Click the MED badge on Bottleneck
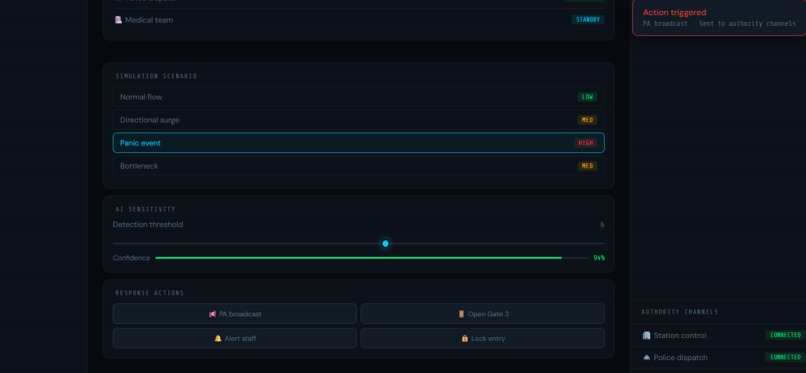The width and height of the screenshot is (806, 373). tap(588, 166)
